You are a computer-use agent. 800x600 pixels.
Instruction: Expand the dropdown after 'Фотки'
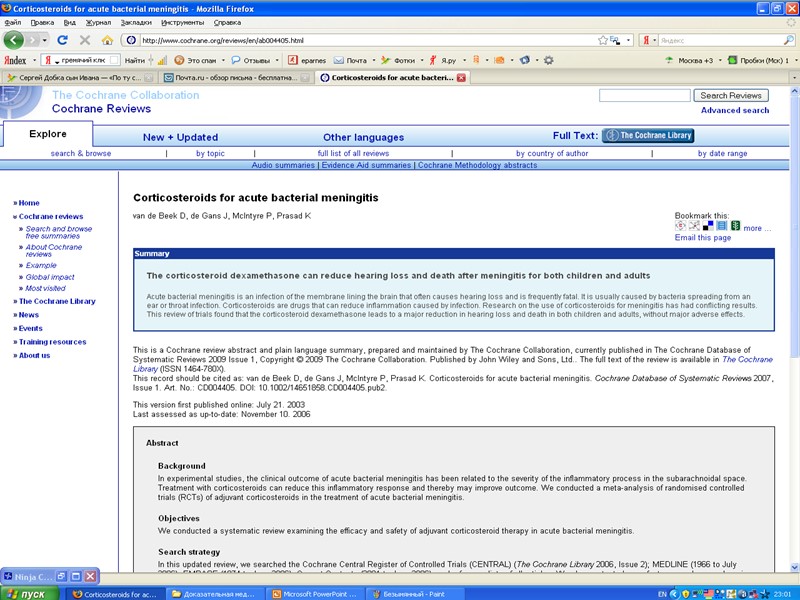click(x=421, y=60)
